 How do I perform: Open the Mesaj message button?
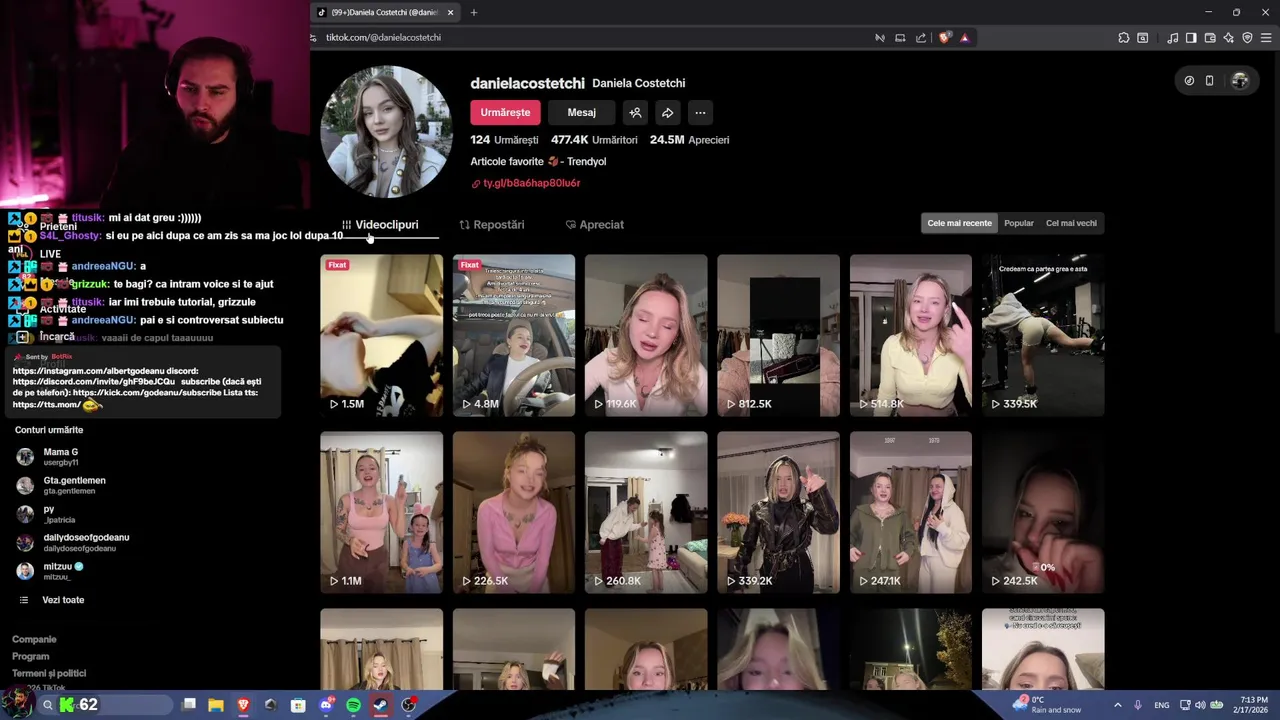click(581, 113)
